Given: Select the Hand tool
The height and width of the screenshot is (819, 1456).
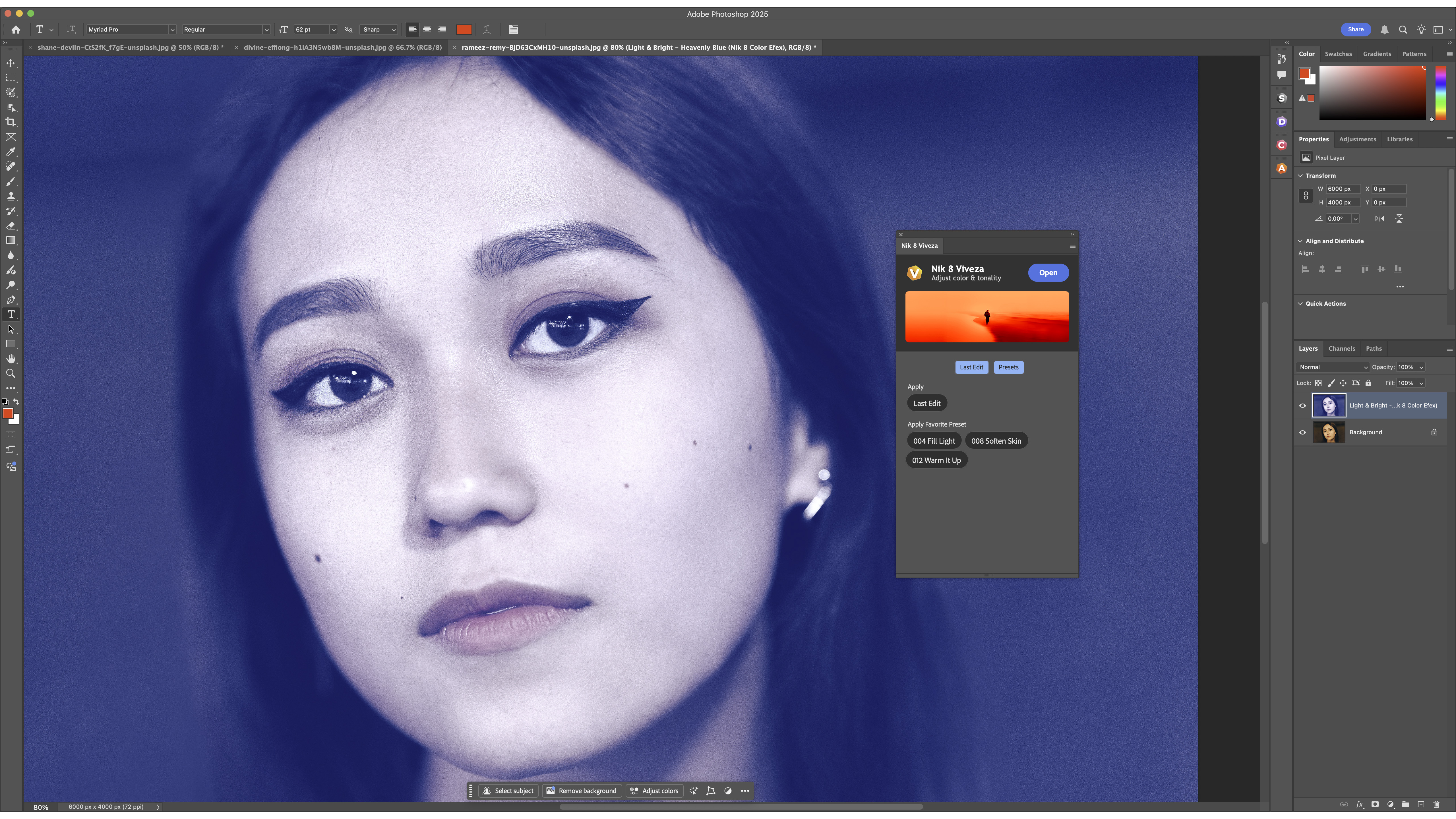Looking at the screenshot, I should pos(11,359).
